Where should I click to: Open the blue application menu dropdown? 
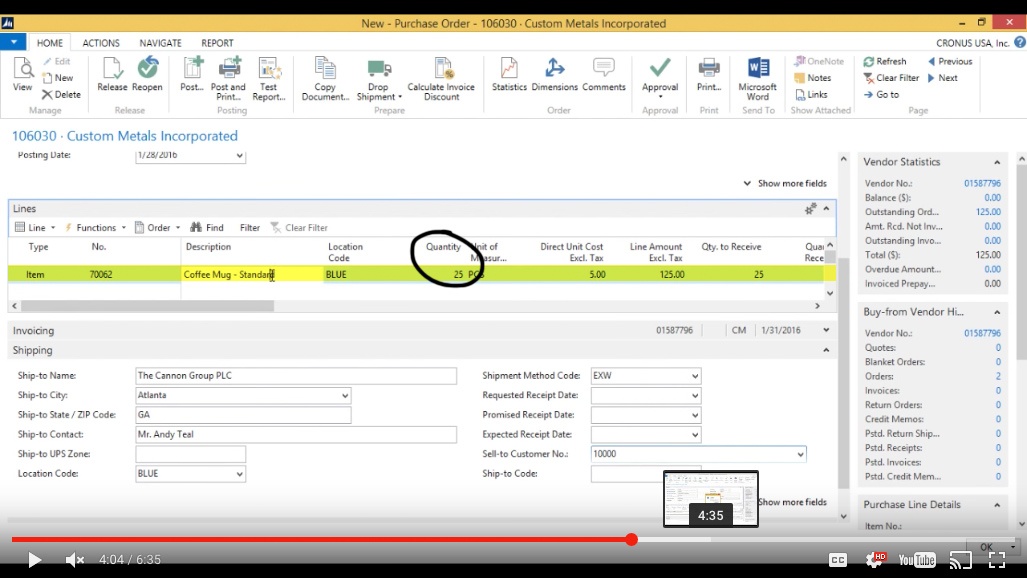(13, 42)
